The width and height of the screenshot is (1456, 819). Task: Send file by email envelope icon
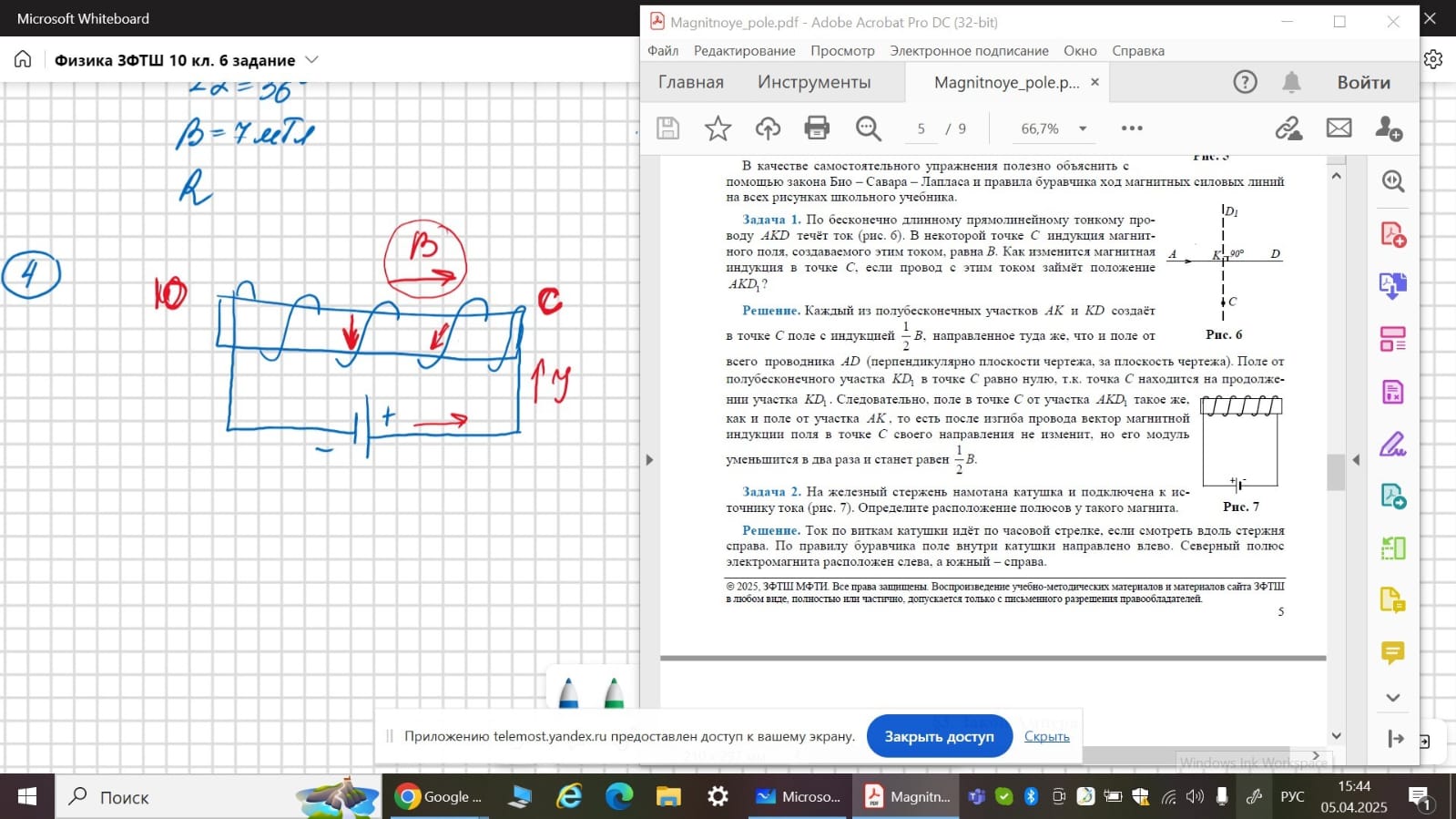coord(1339,128)
